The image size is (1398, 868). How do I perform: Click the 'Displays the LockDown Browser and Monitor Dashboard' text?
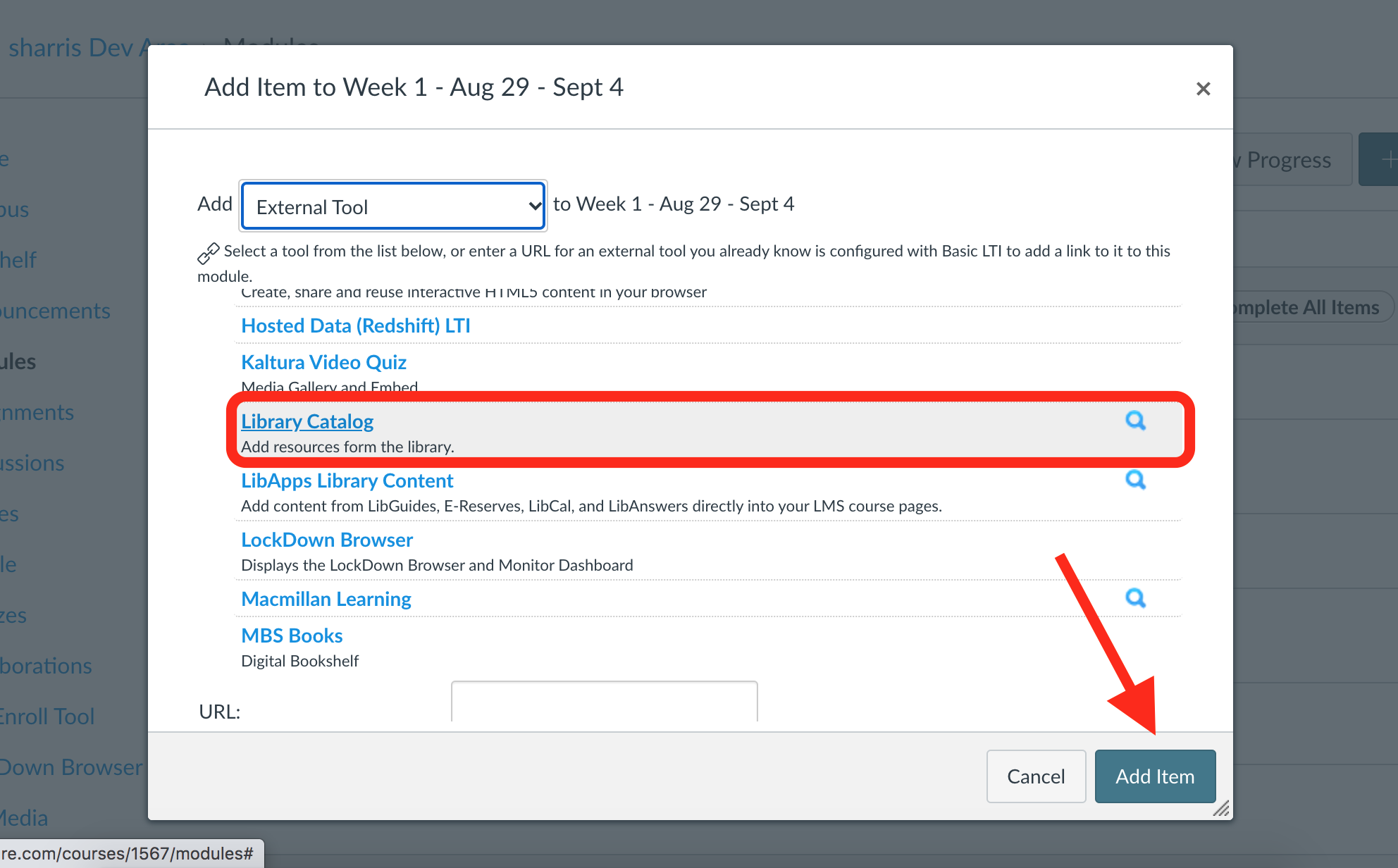(437, 565)
